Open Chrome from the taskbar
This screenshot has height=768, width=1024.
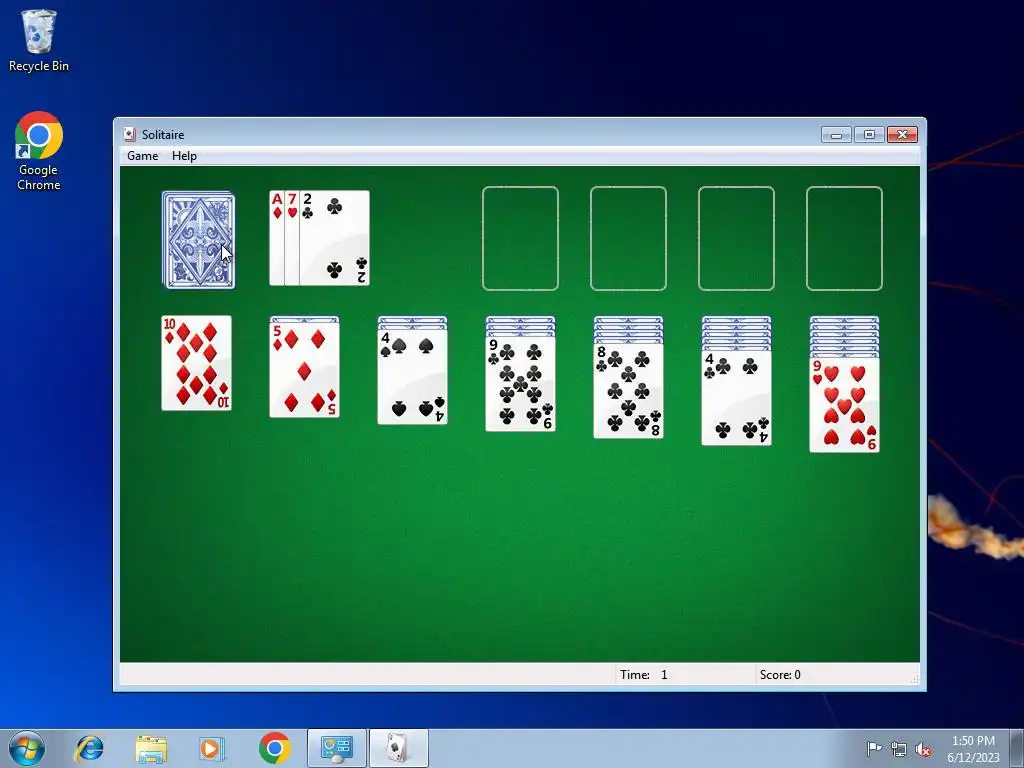coord(274,748)
